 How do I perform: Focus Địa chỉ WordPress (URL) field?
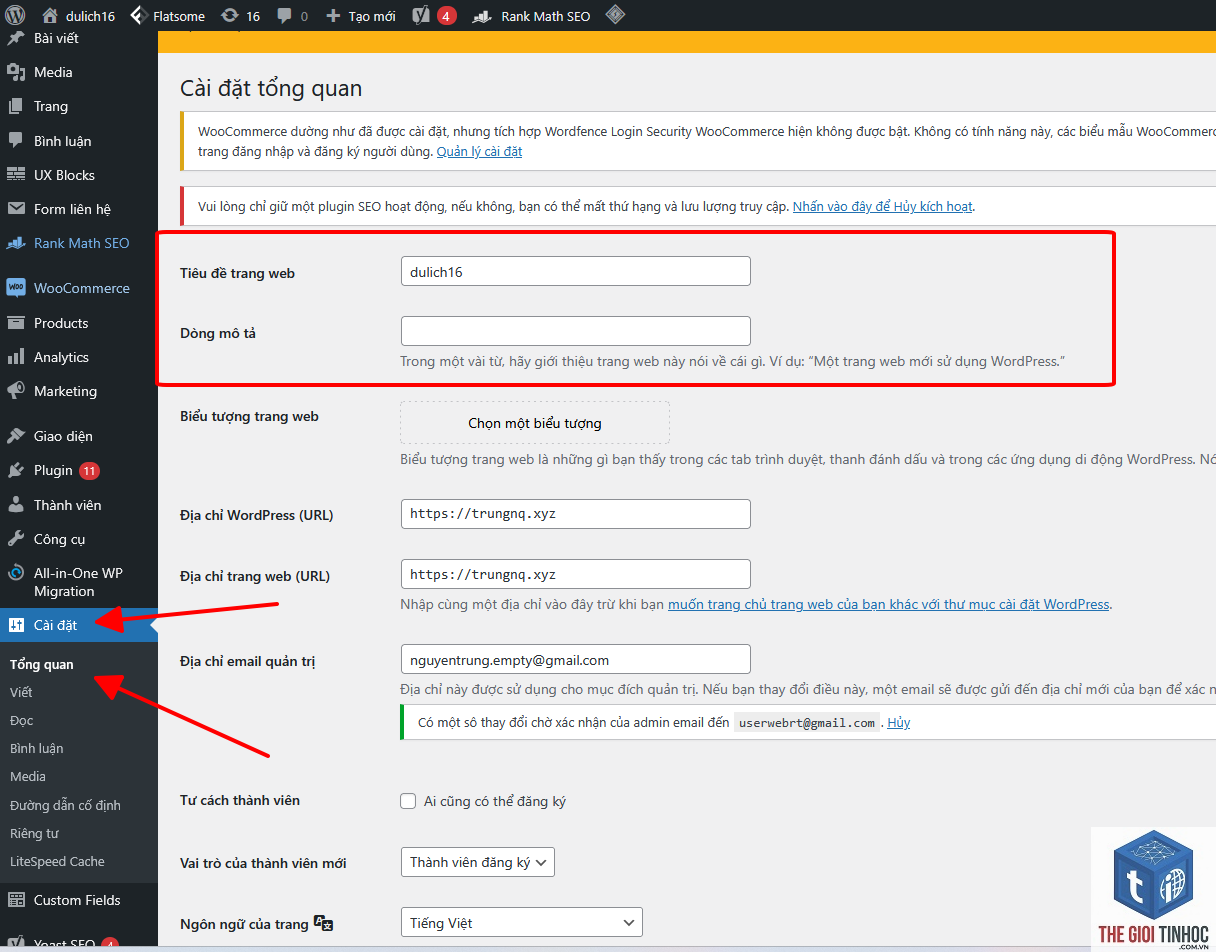click(x=575, y=514)
